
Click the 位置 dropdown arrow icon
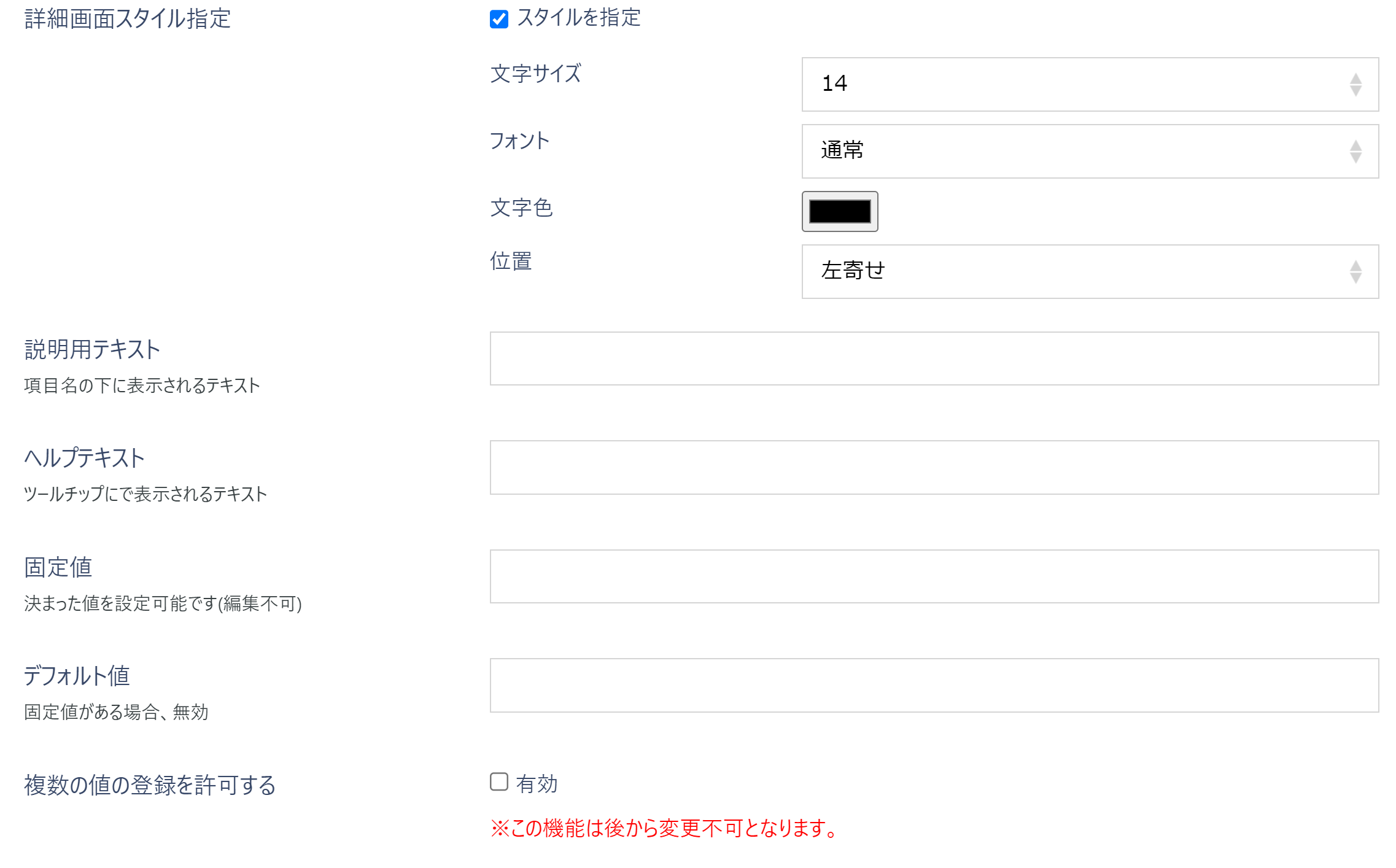[1357, 271]
